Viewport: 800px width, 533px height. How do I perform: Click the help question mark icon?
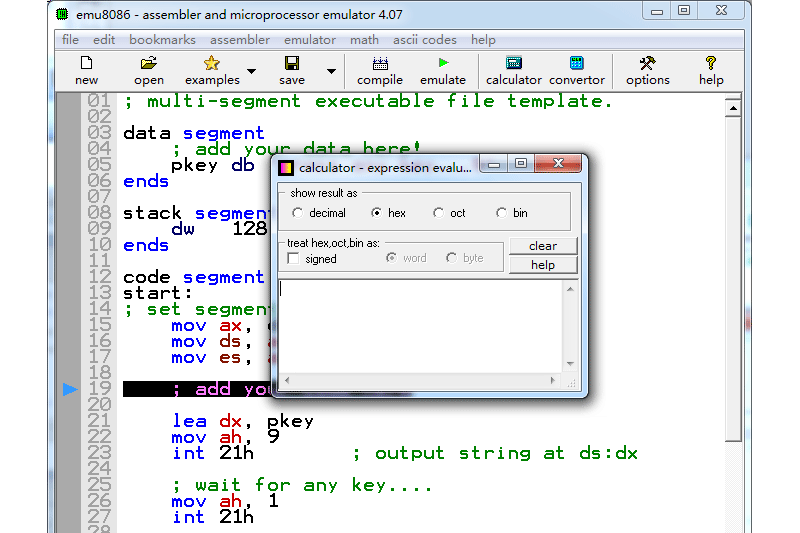(711, 63)
